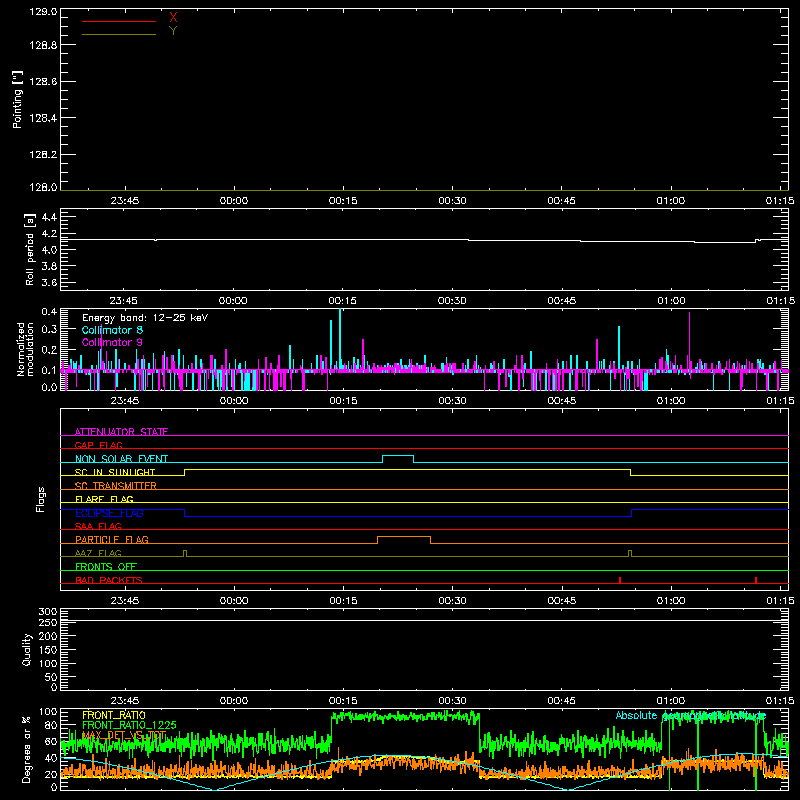The width and height of the screenshot is (800, 800).
Task: Click the SAA_FLAG label
Action: (98, 526)
